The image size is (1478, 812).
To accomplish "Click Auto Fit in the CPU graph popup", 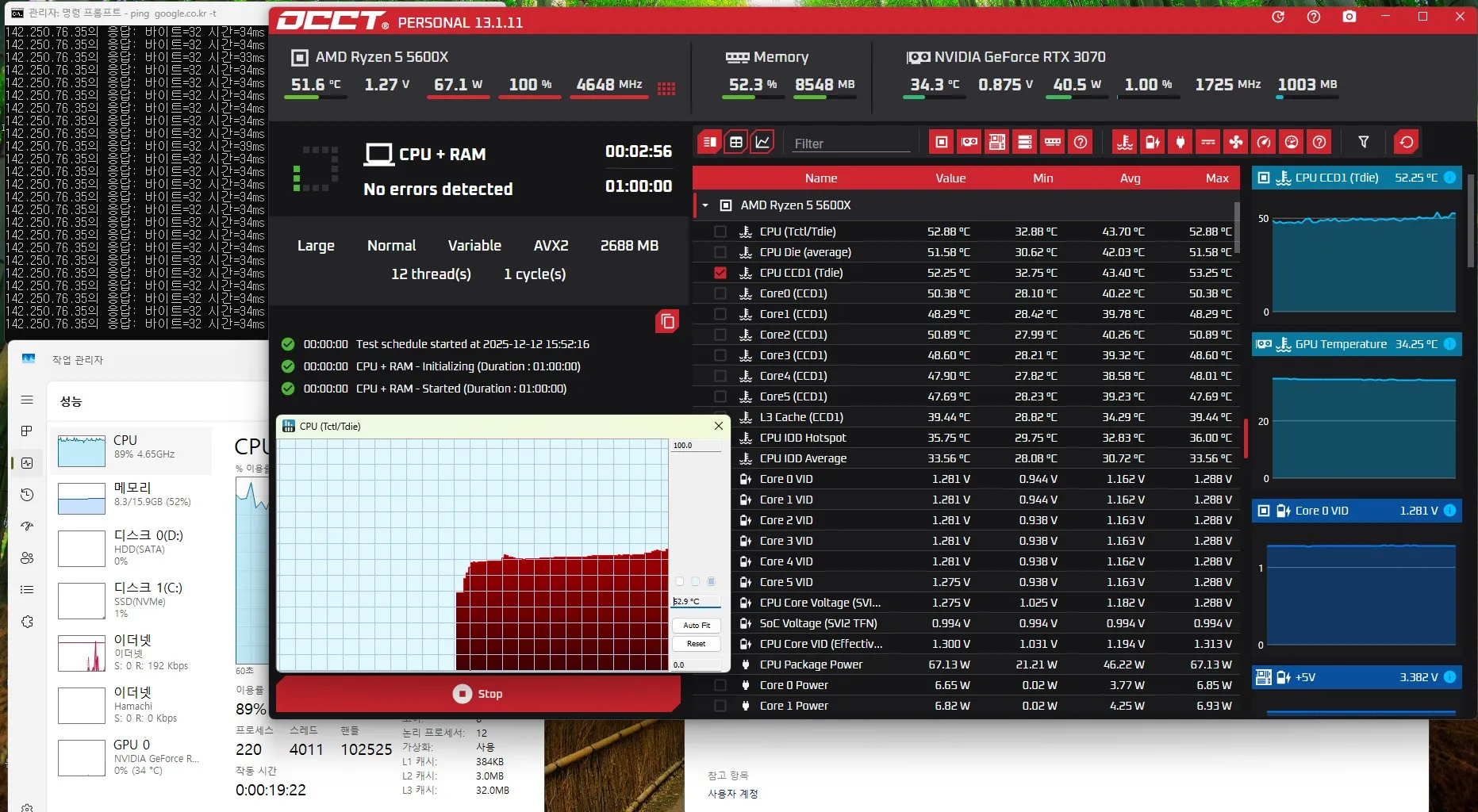I will (696, 626).
